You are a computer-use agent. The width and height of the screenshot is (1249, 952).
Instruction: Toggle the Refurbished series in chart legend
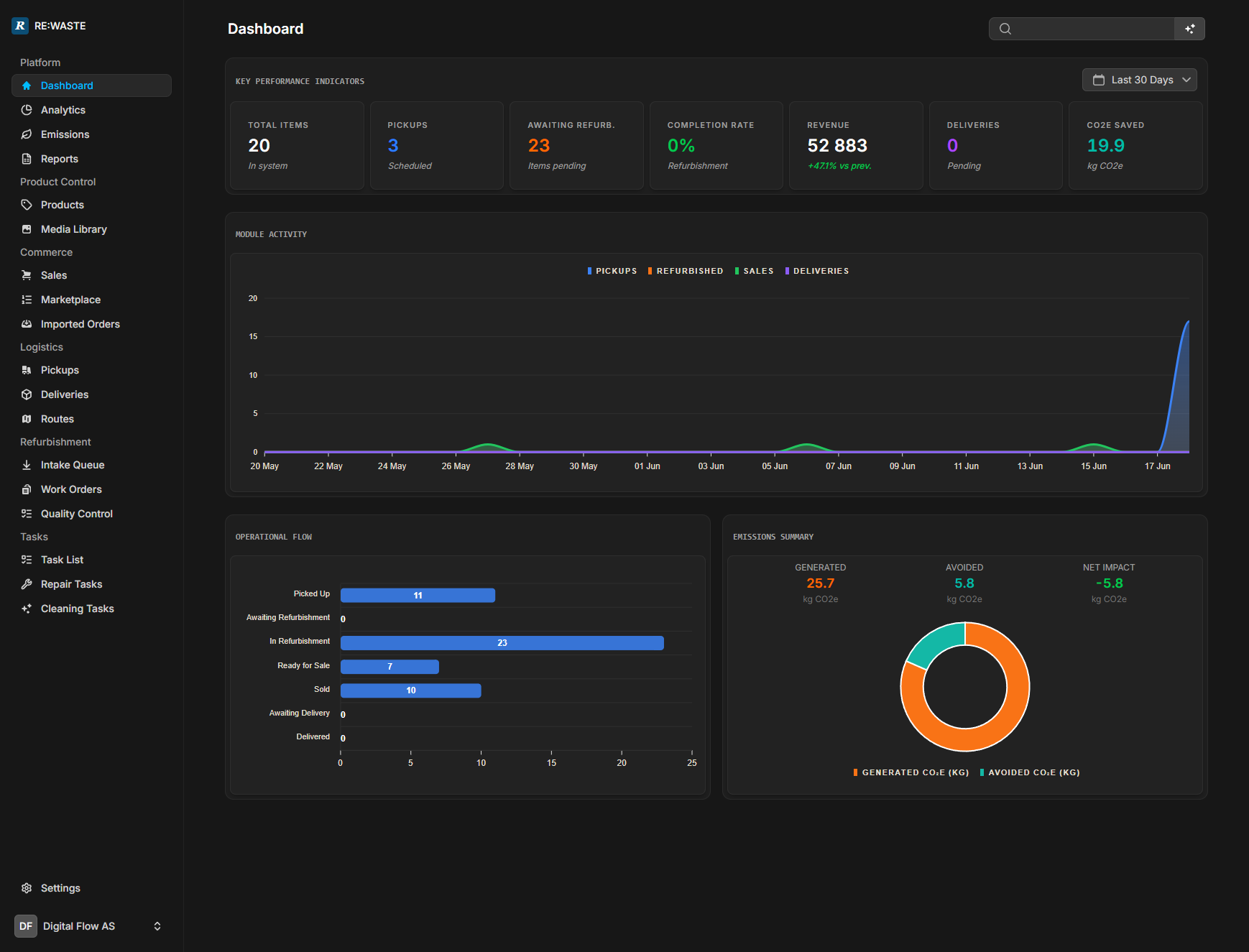coord(686,271)
